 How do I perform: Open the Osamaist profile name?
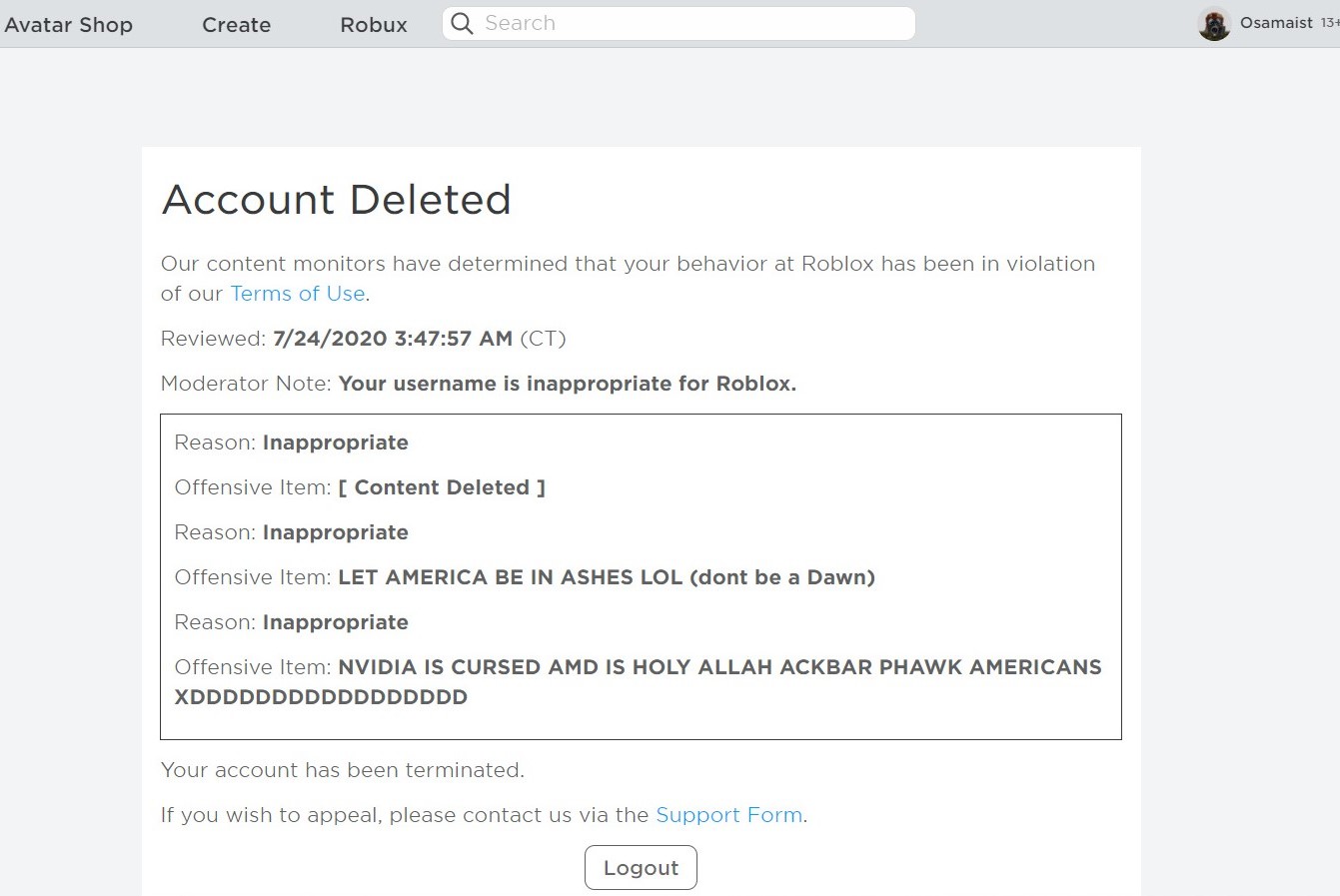click(x=1276, y=23)
